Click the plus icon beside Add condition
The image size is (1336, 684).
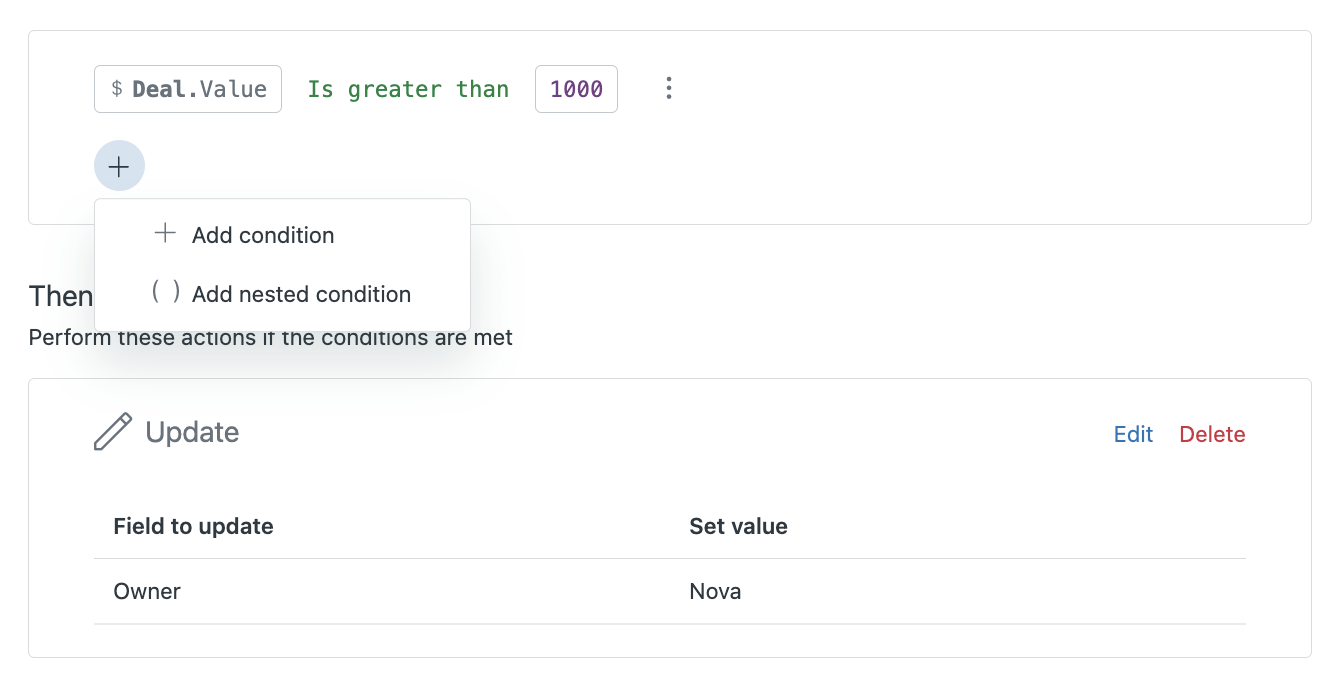tap(165, 234)
